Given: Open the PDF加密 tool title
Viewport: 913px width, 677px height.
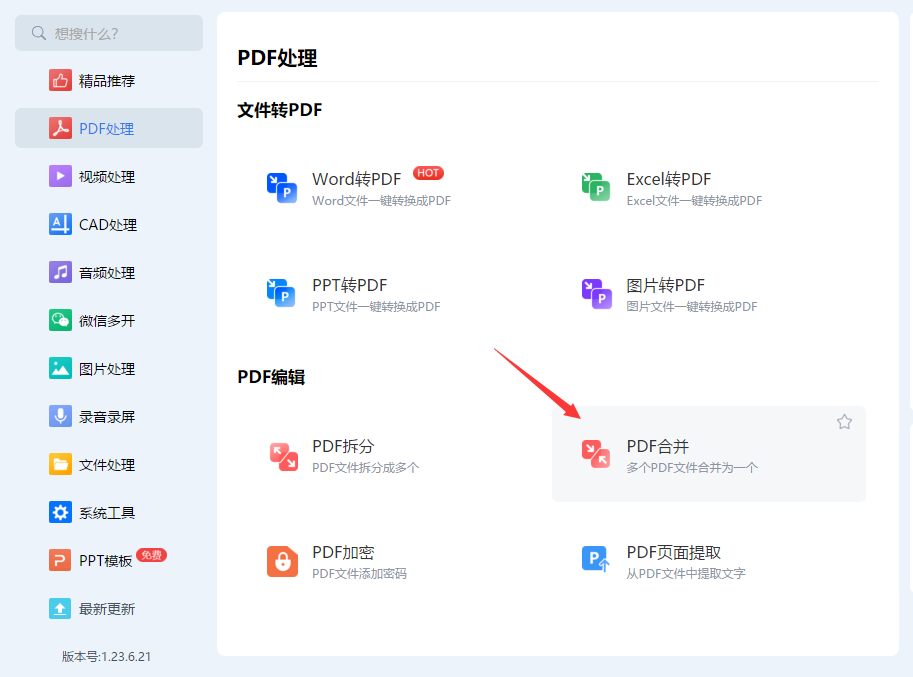Looking at the screenshot, I should pos(343,552).
